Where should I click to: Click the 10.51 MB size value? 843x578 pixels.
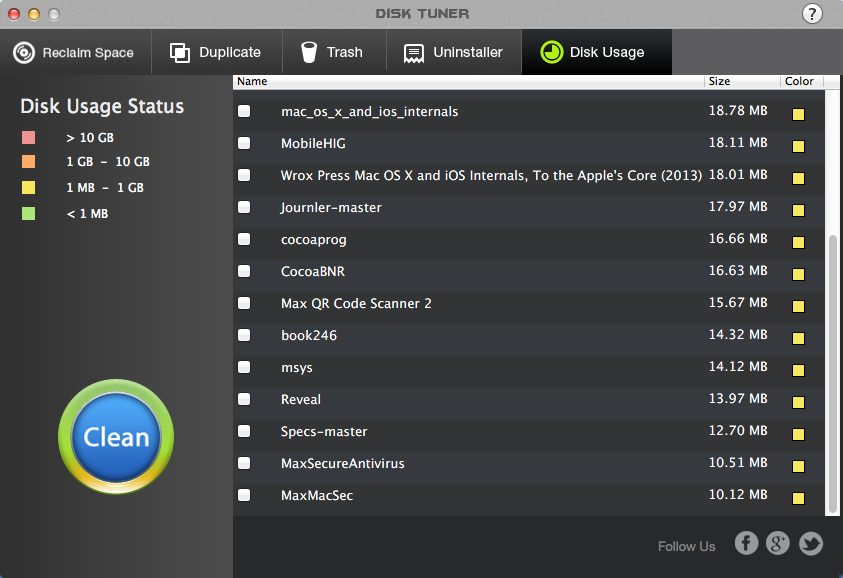pyautogui.click(x=738, y=462)
